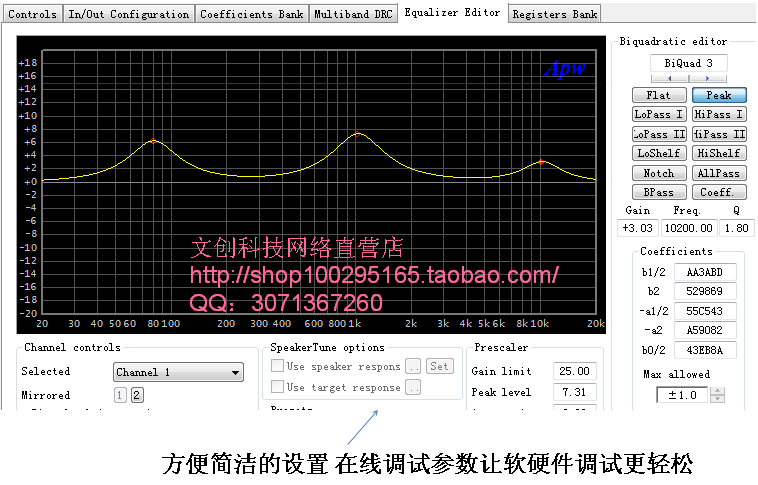Increase Max allowed value with up arrow

[x=716, y=390]
